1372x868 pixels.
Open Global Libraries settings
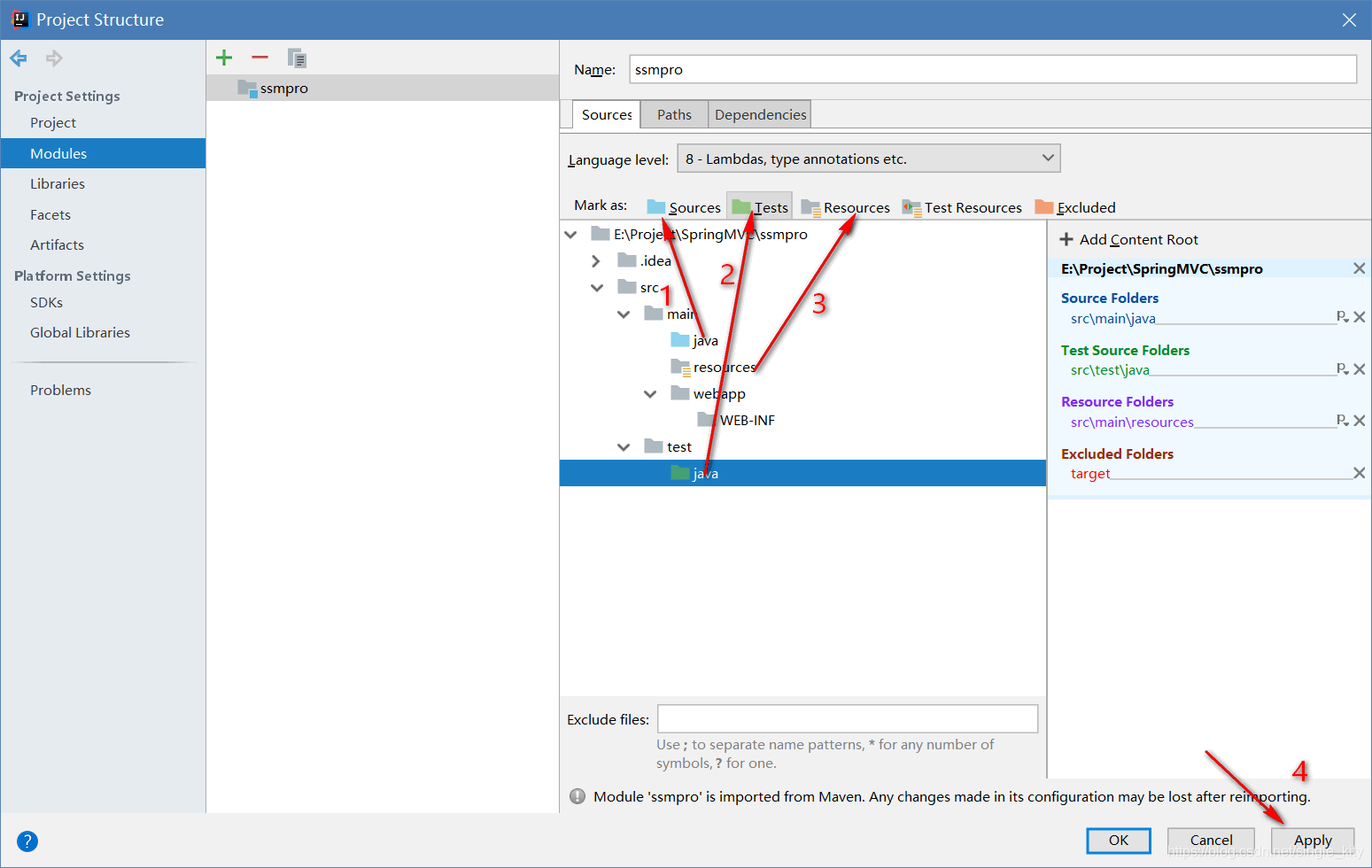click(x=80, y=332)
